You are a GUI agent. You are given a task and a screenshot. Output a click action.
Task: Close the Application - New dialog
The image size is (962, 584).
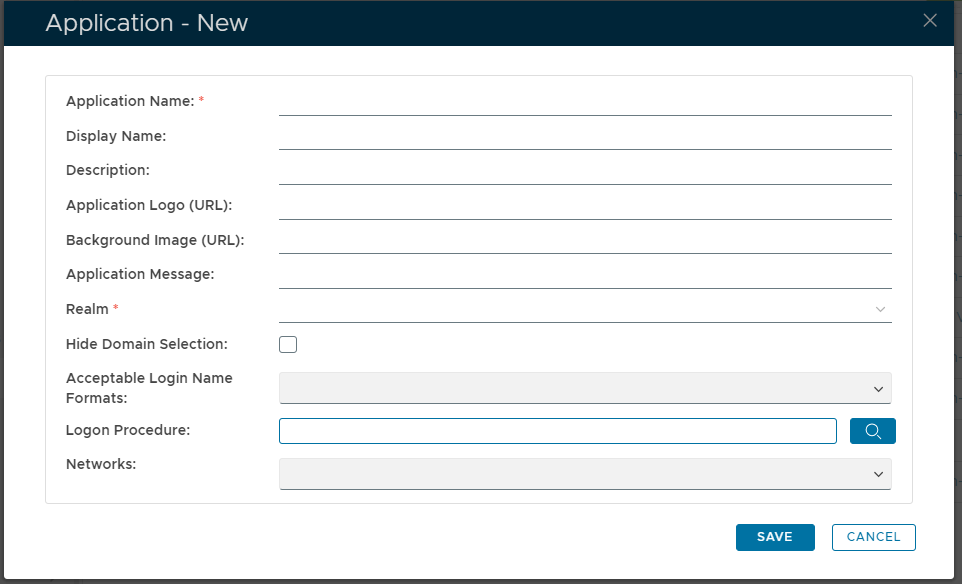pyautogui.click(x=930, y=21)
